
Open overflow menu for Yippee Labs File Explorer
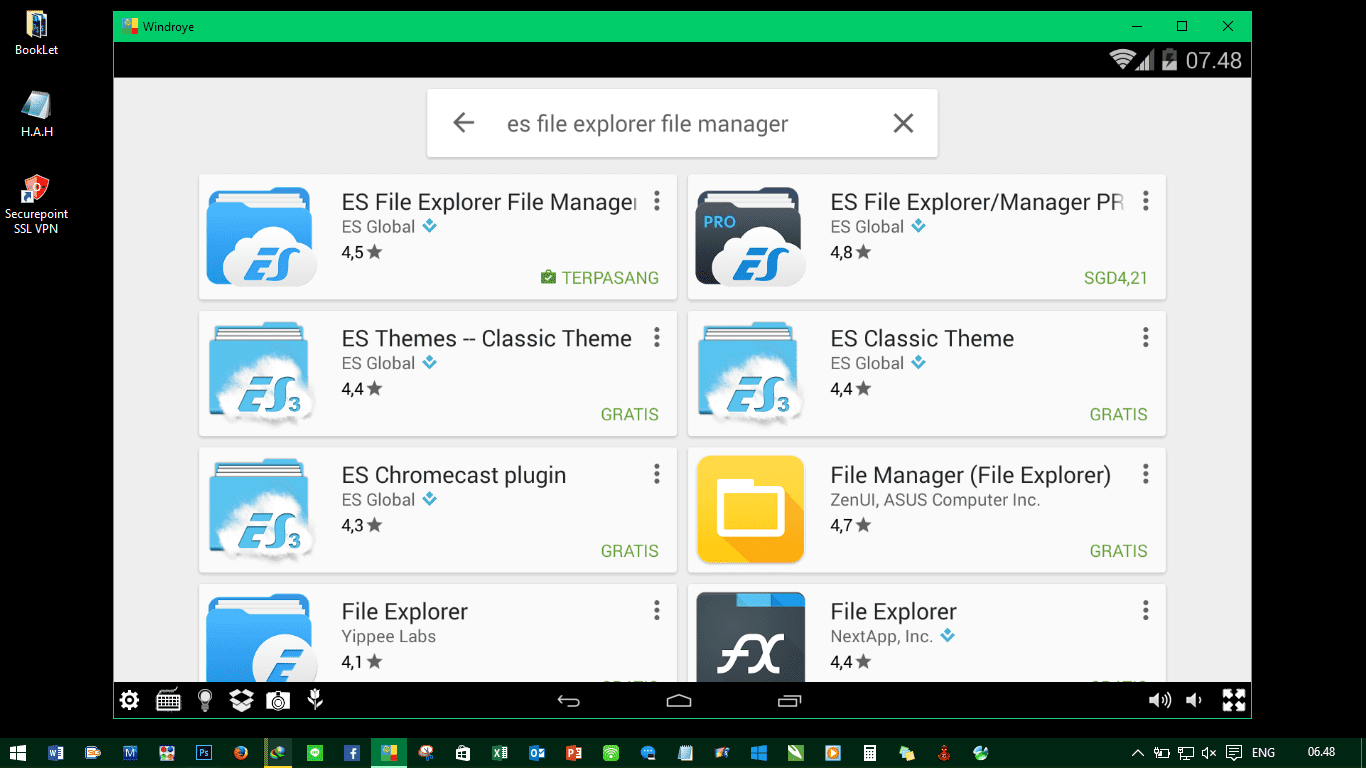pyautogui.click(x=657, y=610)
